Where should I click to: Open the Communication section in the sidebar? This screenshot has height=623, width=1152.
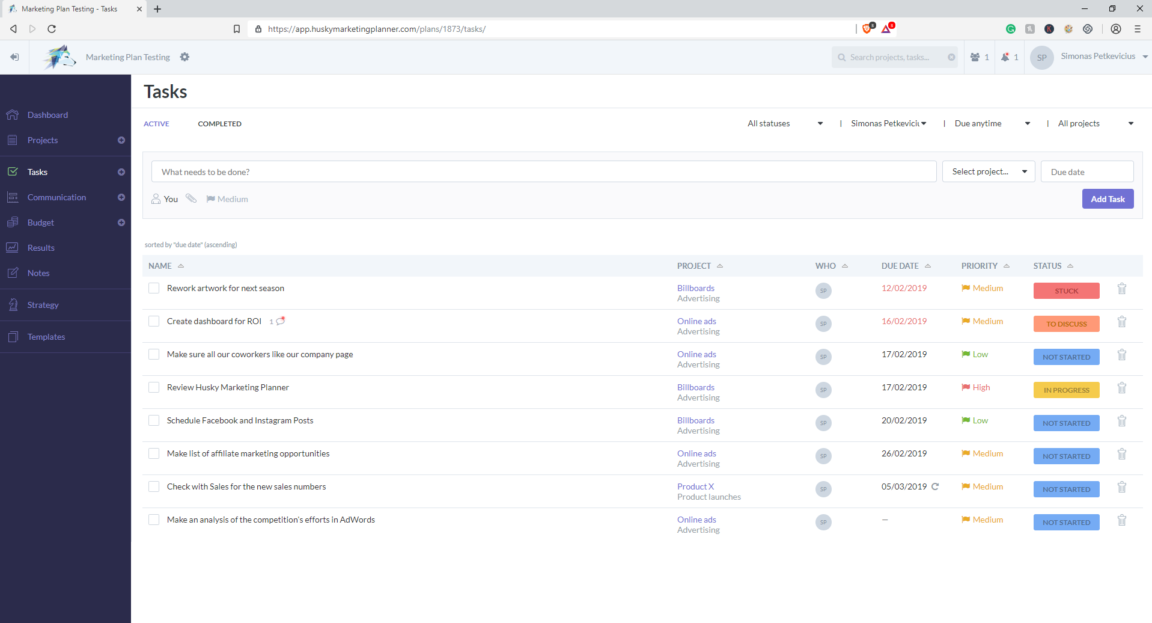coord(55,197)
